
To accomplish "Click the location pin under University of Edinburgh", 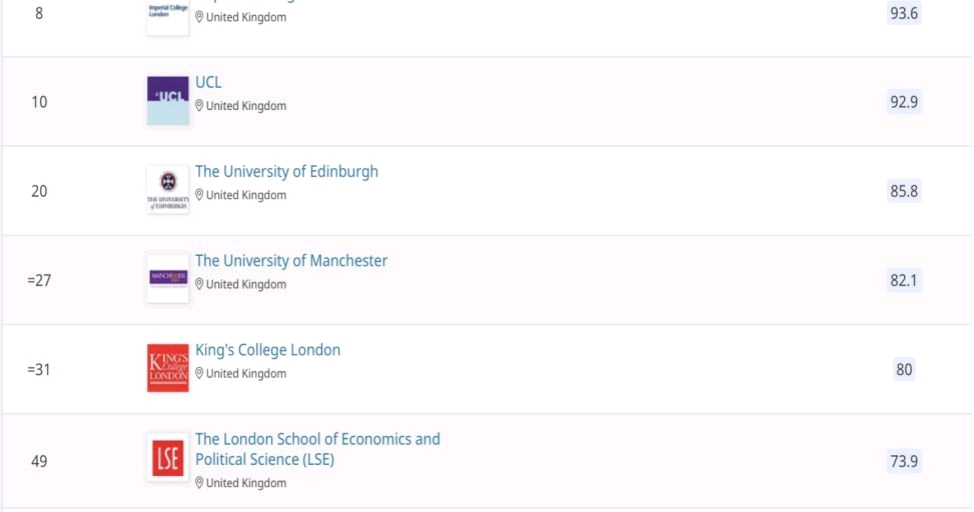I will (x=199, y=194).
